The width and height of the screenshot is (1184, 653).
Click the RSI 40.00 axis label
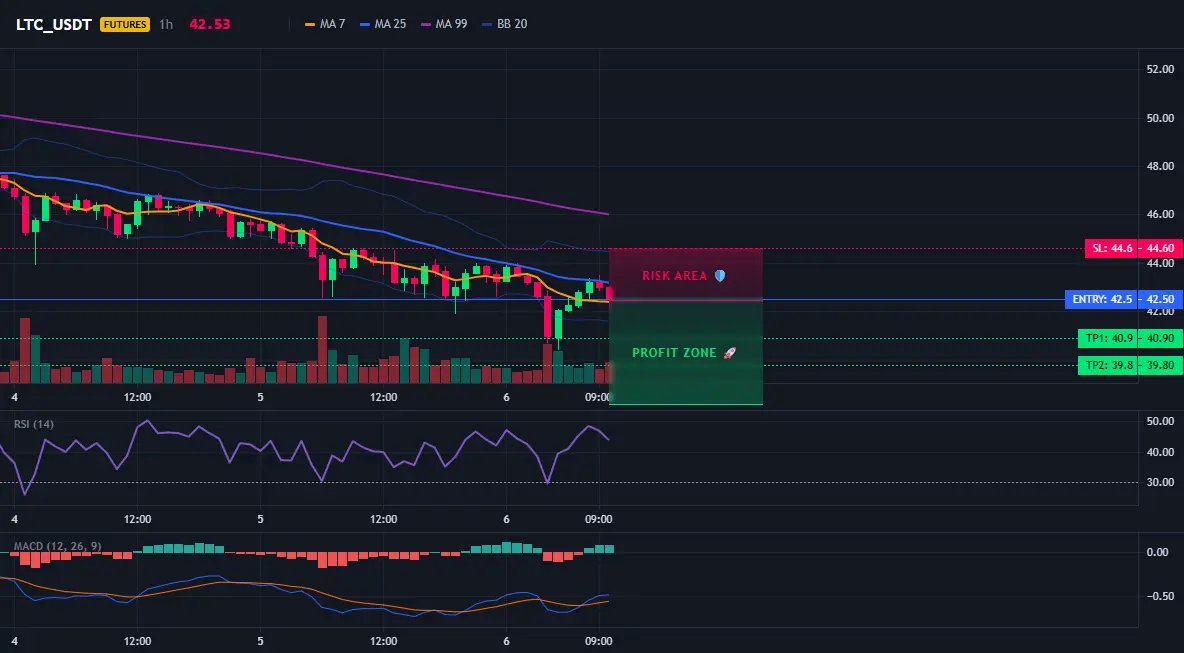(x=1160, y=452)
